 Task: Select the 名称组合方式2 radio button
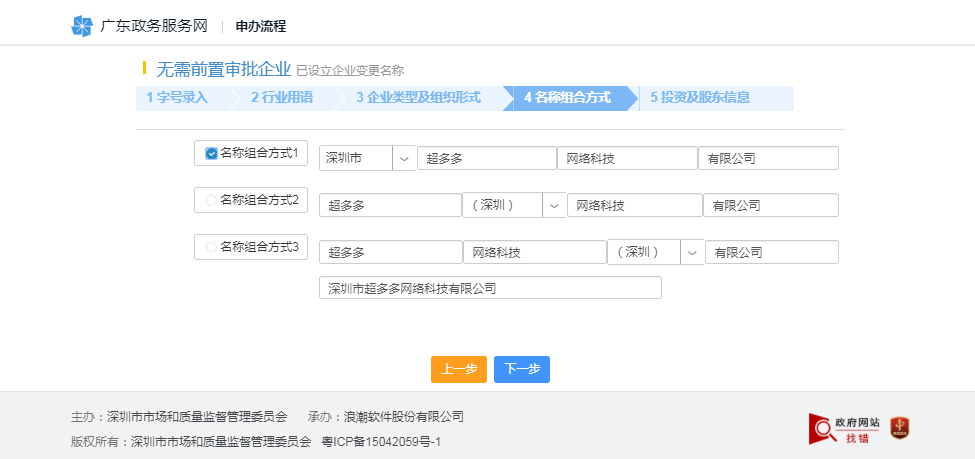tap(211, 200)
